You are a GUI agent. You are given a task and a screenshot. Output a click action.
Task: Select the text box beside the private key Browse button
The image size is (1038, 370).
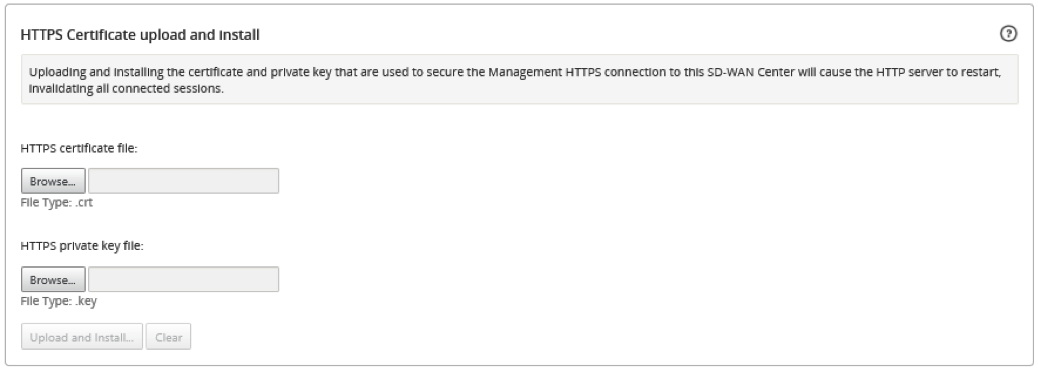coord(183,279)
